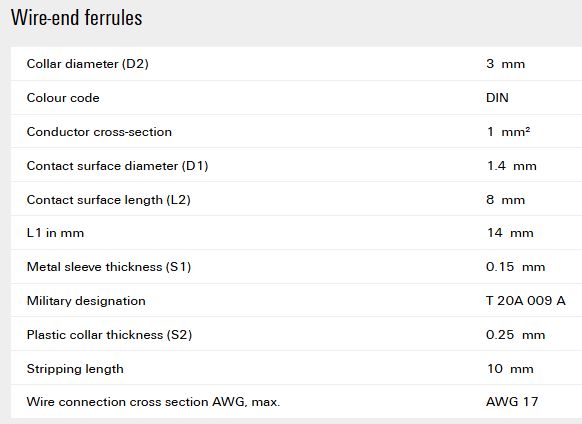Select the Colour code row label
582x424 pixels.
pyautogui.click(x=63, y=98)
